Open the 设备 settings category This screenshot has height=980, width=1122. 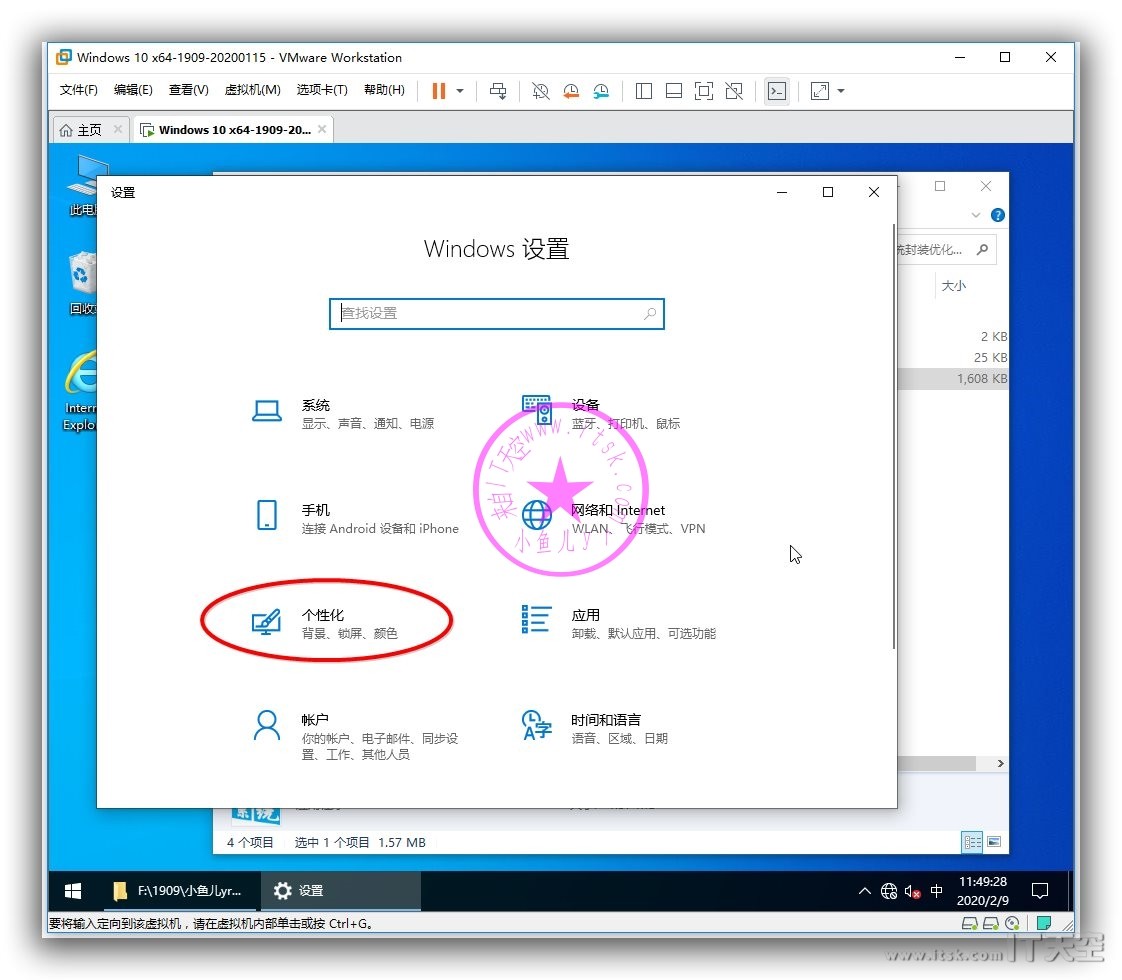601,413
